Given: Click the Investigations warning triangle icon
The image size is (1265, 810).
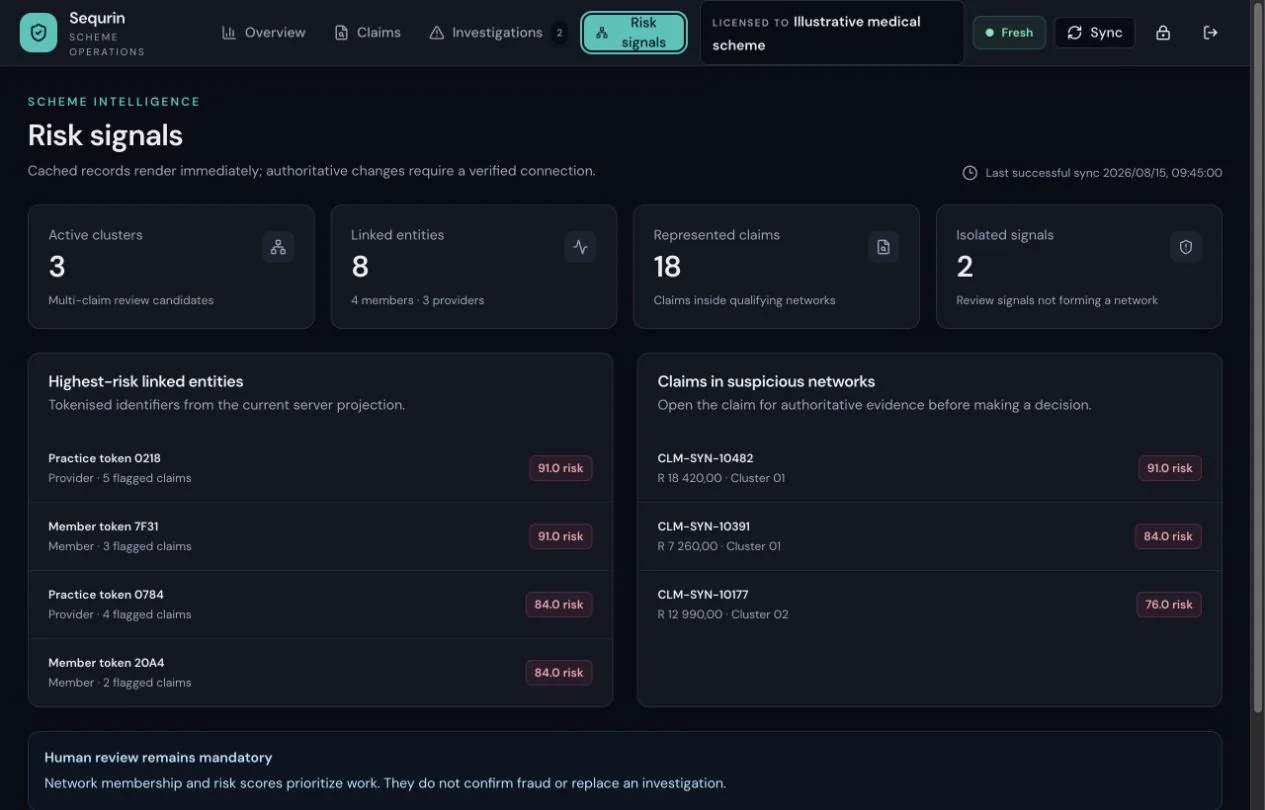Looking at the screenshot, I should 437,33.
